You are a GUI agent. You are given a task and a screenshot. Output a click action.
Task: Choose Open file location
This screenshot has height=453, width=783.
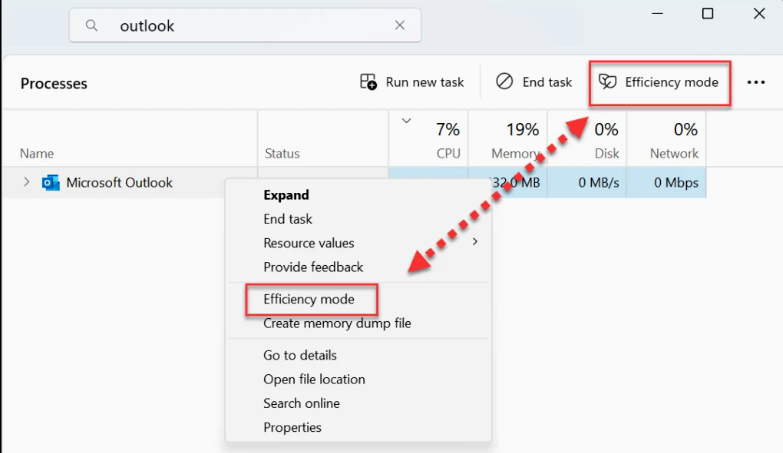tap(314, 379)
